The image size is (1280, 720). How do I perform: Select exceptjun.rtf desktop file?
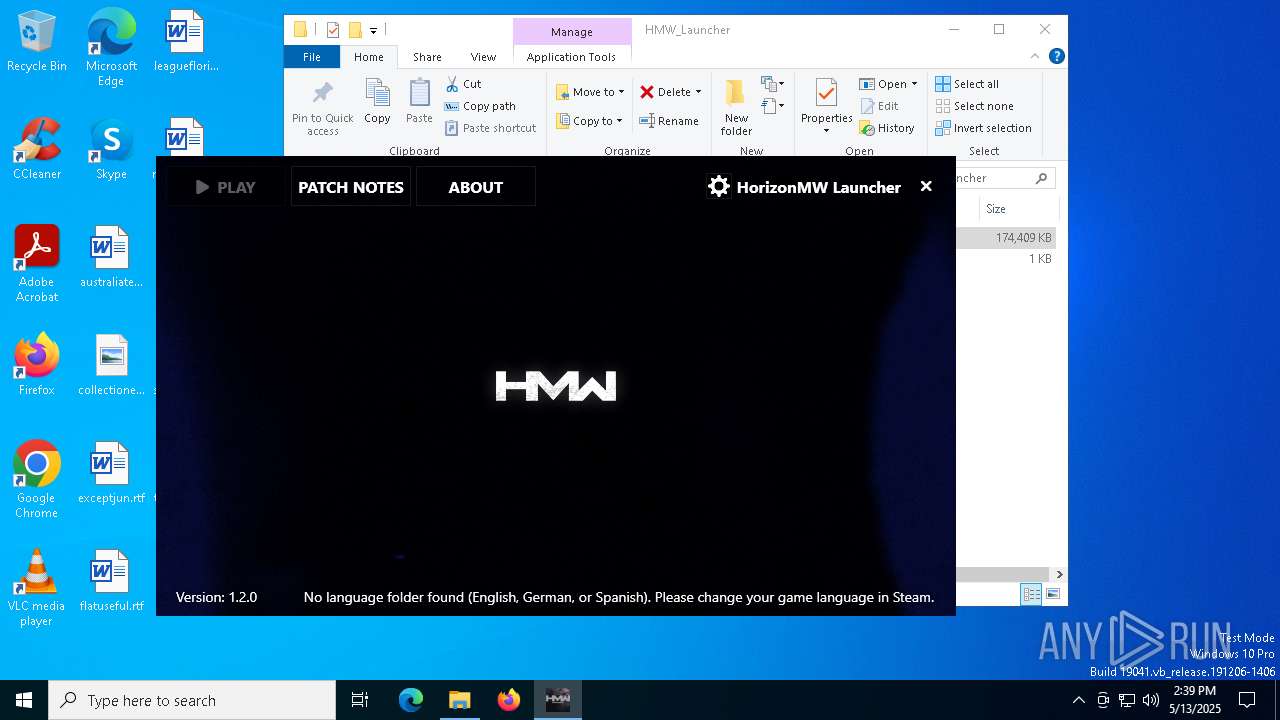coord(111,473)
